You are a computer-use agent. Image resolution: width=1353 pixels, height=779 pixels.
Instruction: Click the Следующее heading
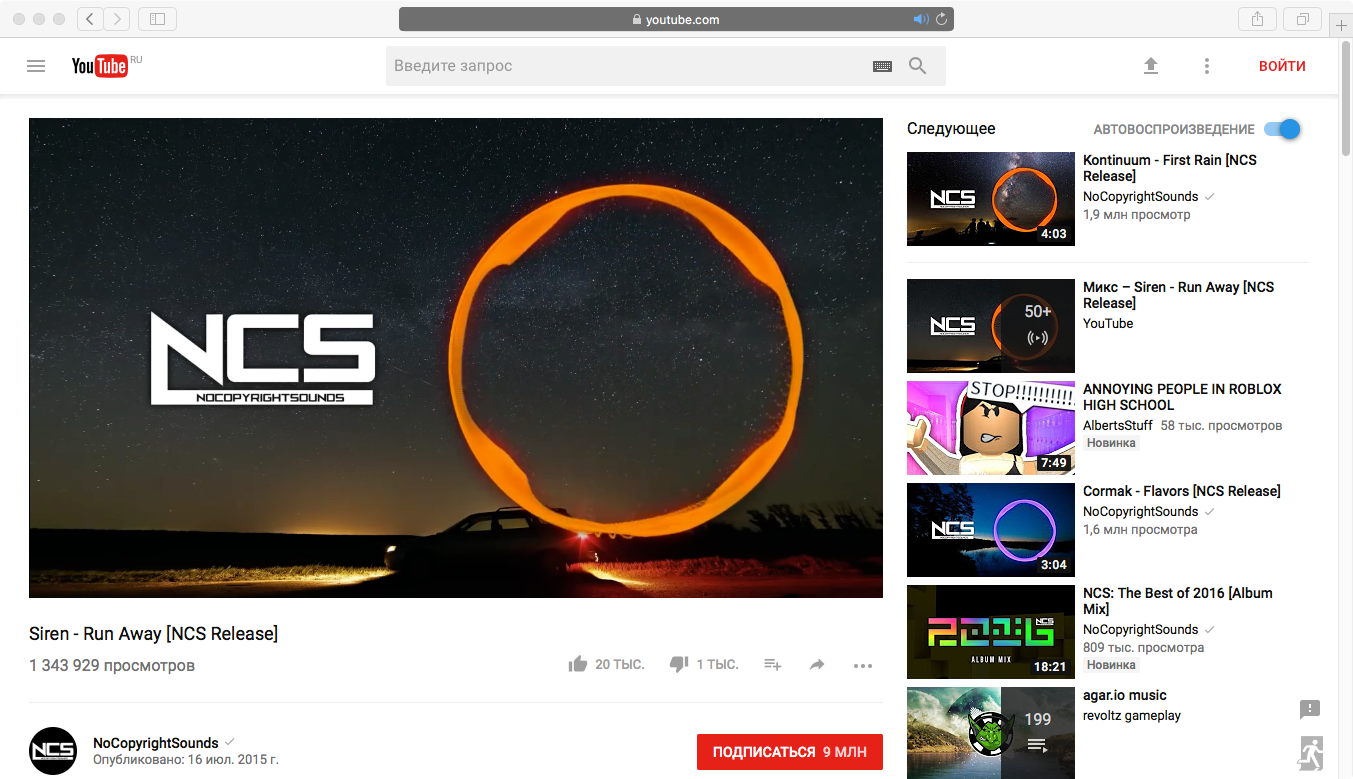(x=951, y=129)
